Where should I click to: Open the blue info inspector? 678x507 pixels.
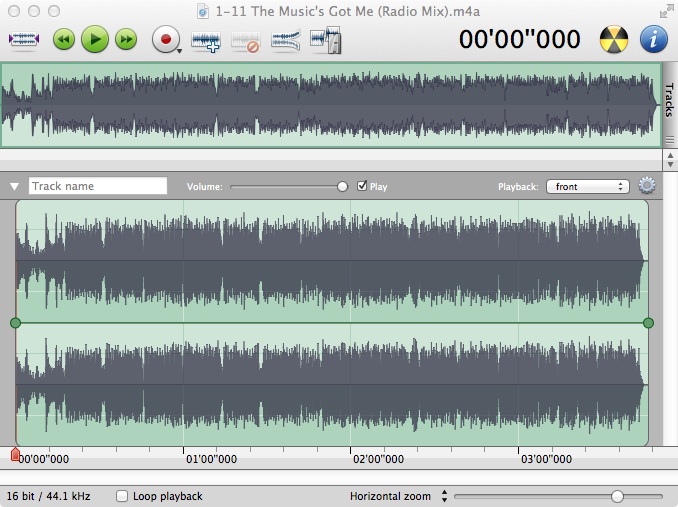click(653, 40)
